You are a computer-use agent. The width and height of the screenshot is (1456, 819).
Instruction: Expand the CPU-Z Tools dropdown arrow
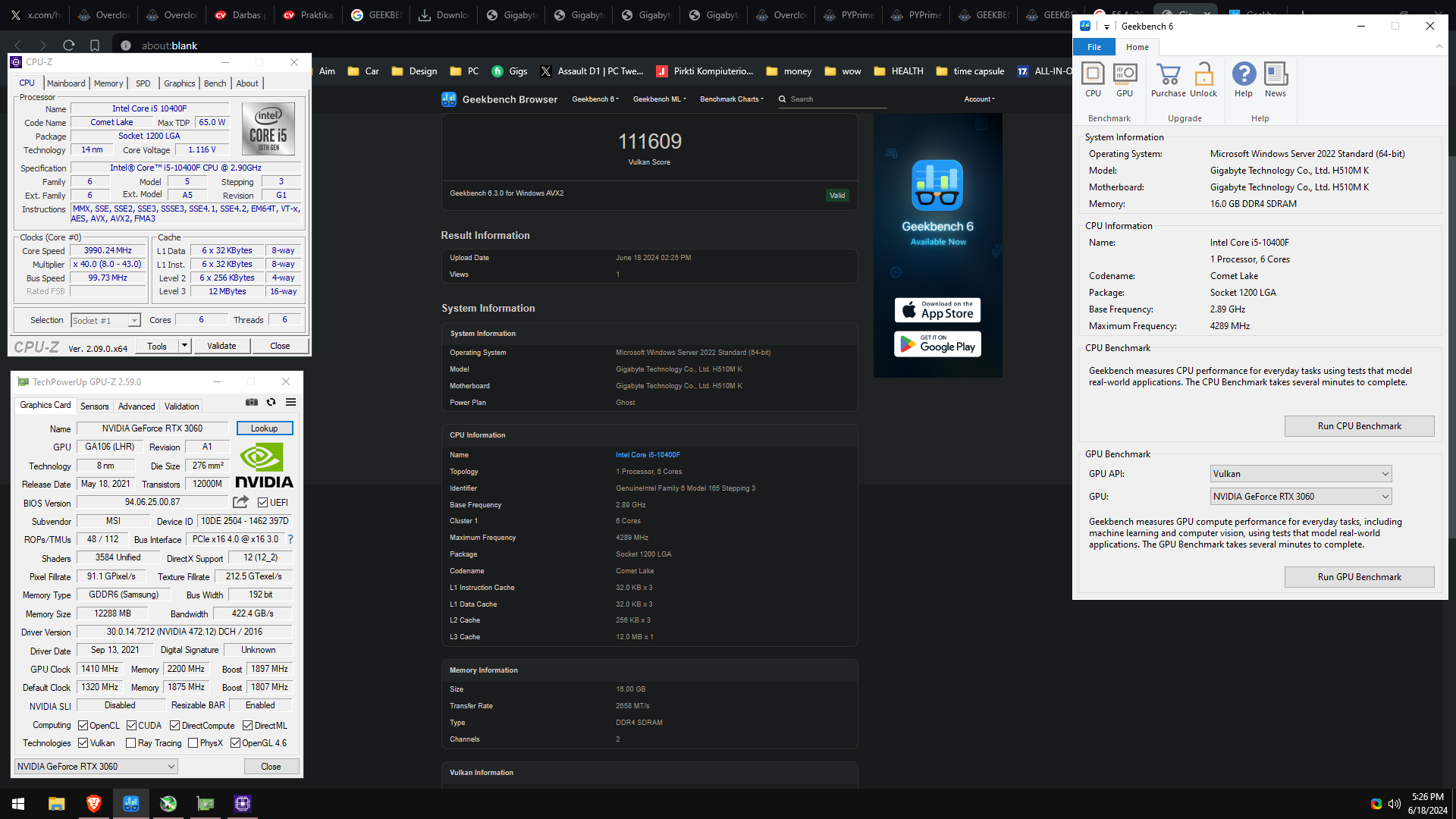click(184, 346)
